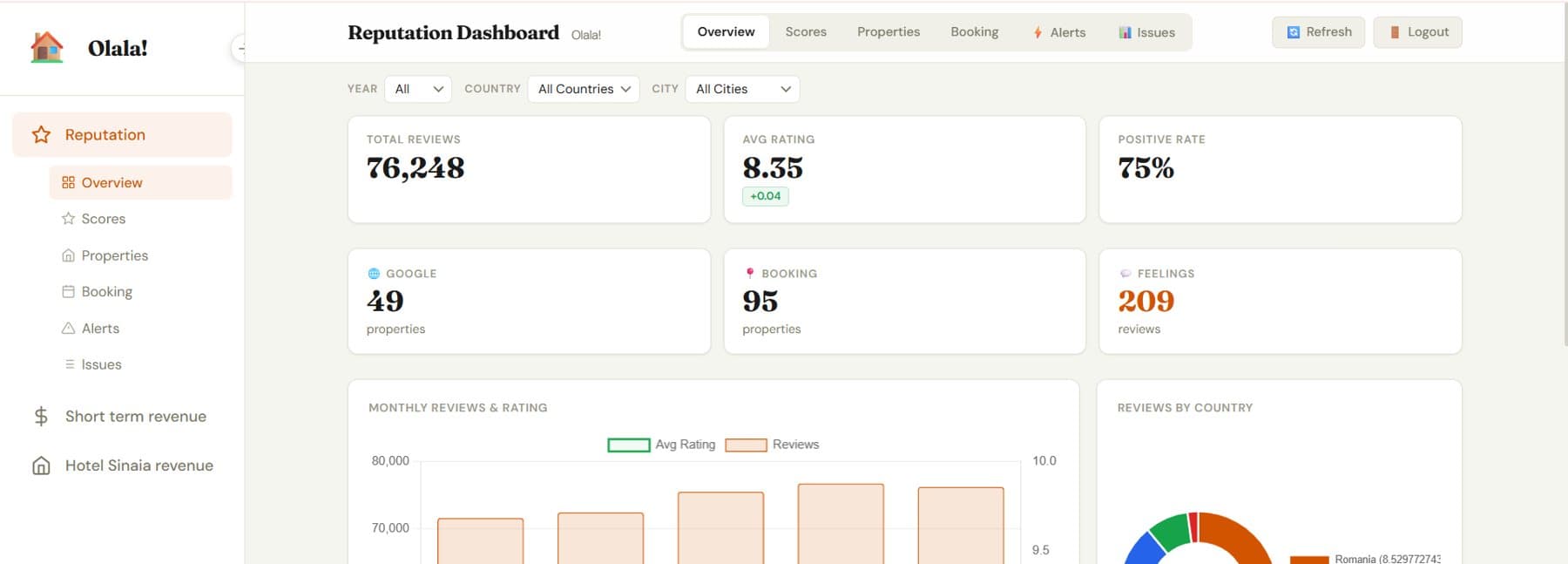Open Reputation section in sidebar
Viewport: 1568px width, 564px height.
coord(122,134)
